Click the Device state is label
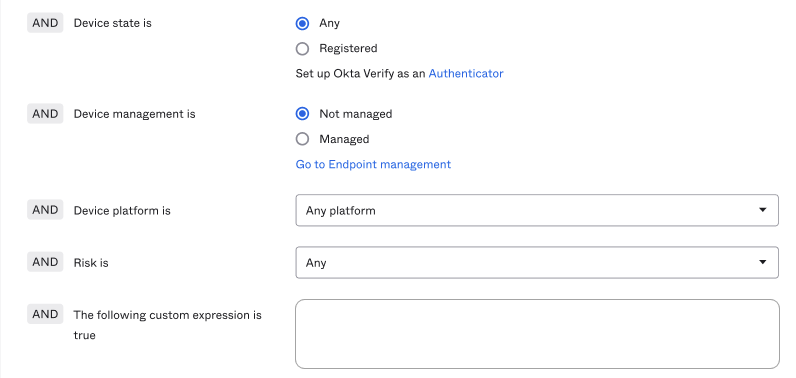This screenshot has height=378, width=796. pyautogui.click(x=113, y=23)
